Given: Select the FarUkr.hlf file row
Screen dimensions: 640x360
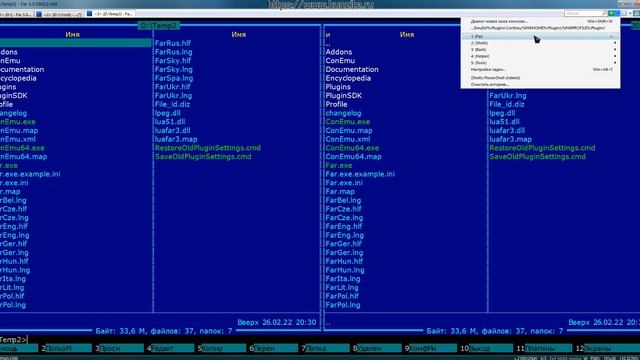Looking at the screenshot, I should click(173, 87).
